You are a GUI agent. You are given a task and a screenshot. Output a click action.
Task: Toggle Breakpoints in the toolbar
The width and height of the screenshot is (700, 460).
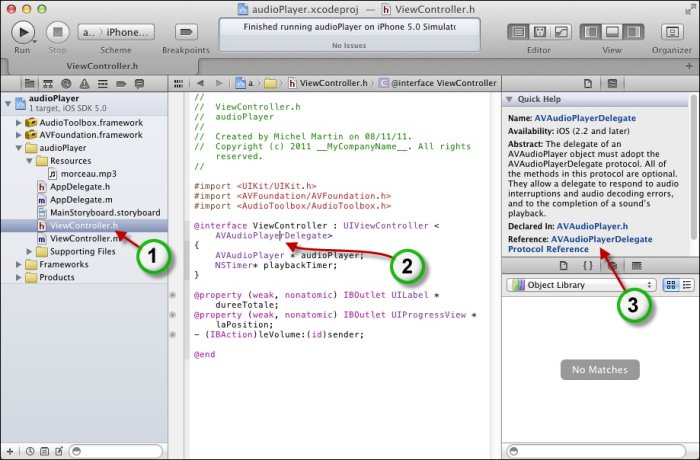[186, 32]
